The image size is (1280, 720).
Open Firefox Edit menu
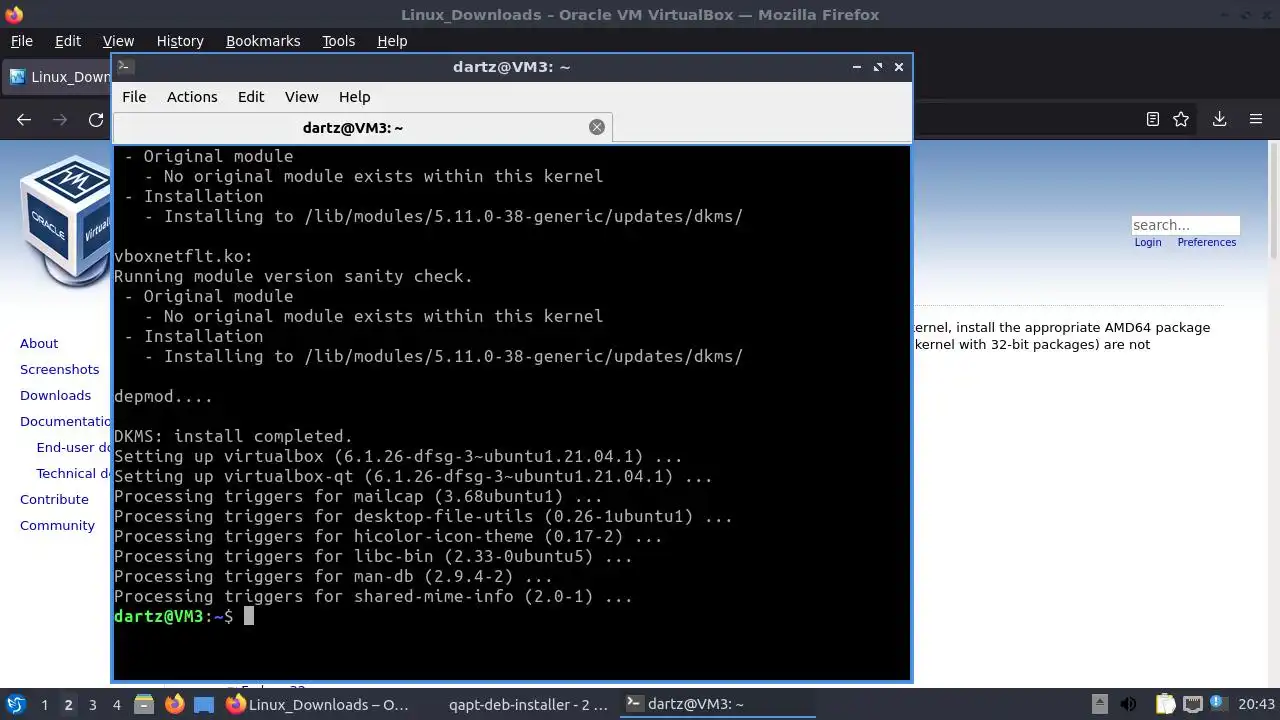click(x=68, y=41)
